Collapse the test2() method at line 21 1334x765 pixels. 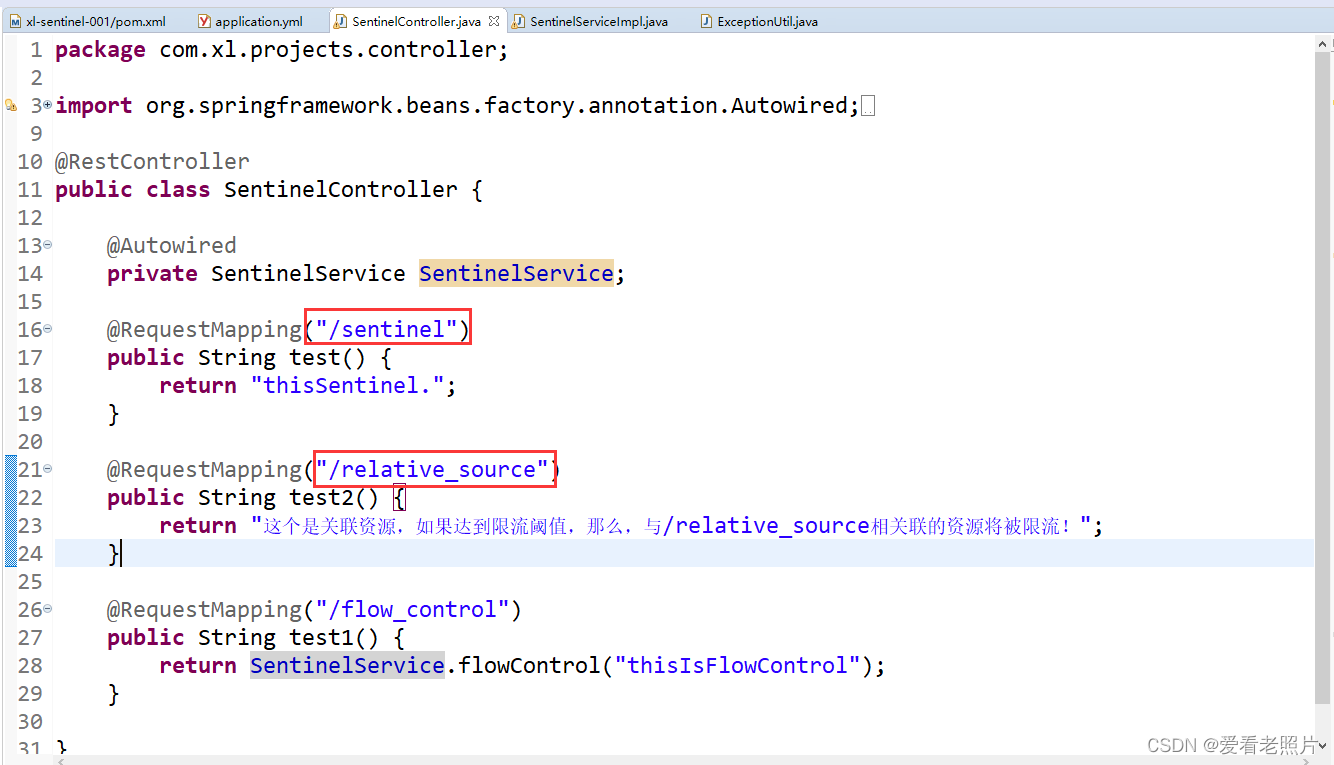[47, 469]
